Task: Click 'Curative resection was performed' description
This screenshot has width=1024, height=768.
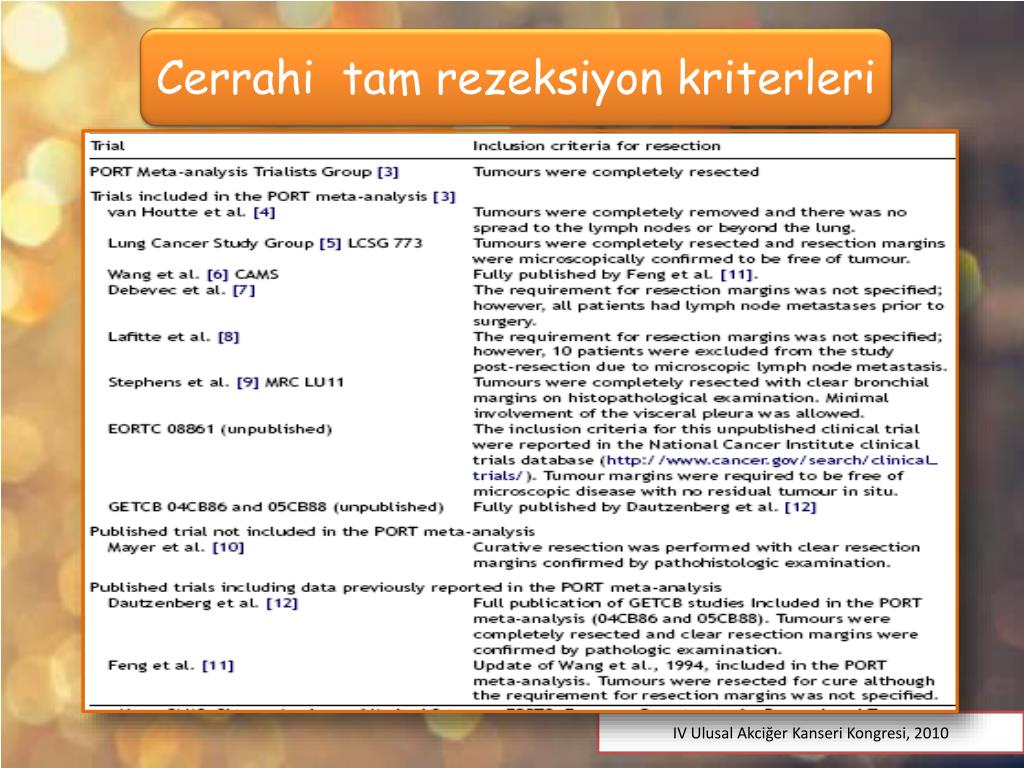Action: (696, 555)
